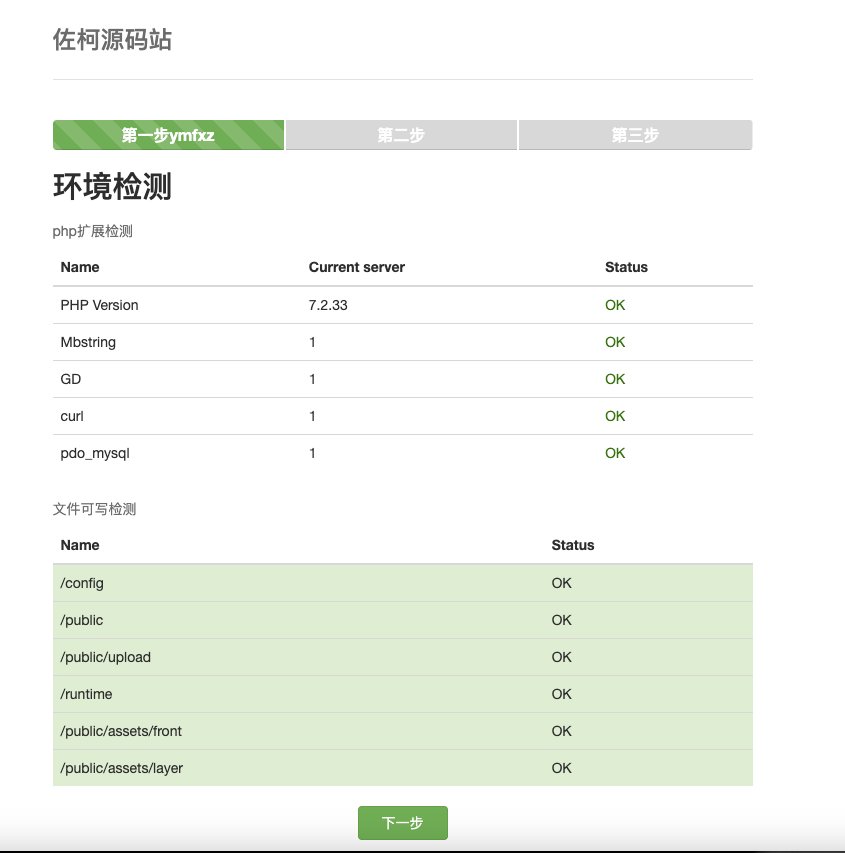Click the OK status for GD extension

click(614, 379)
